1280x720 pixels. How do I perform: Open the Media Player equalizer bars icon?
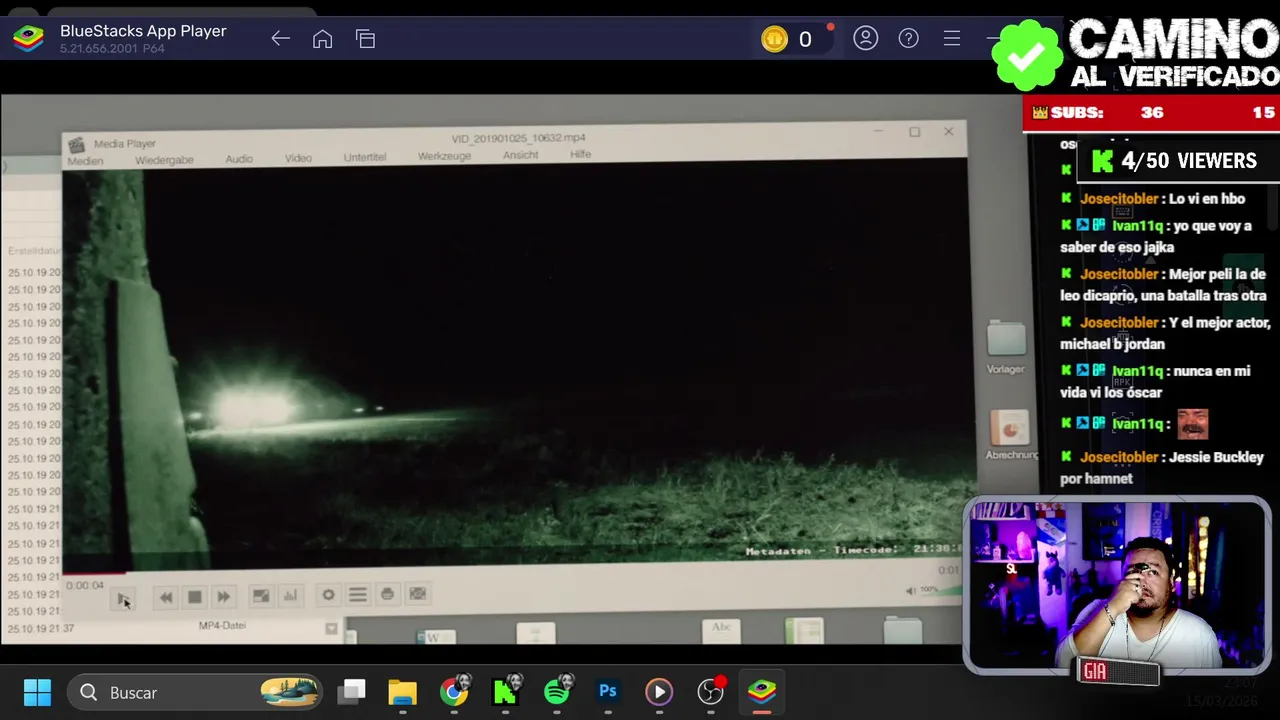click(x=290, y=596)
